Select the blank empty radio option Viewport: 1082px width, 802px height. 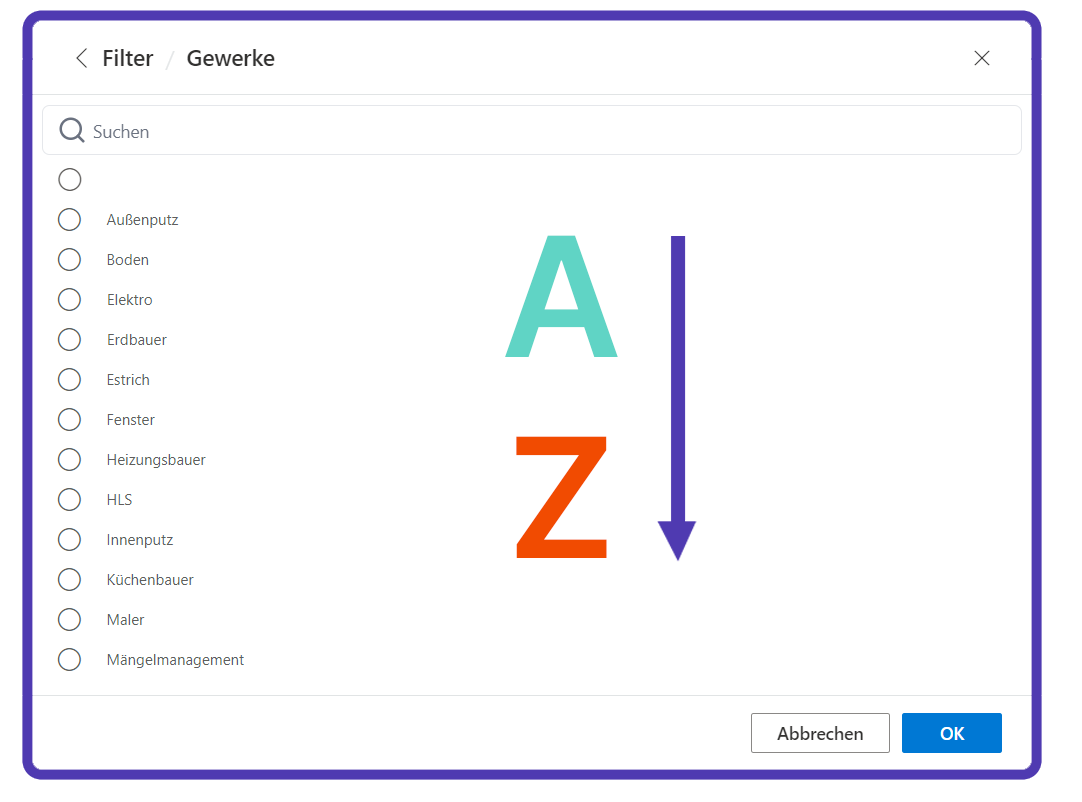pos(69,180)
